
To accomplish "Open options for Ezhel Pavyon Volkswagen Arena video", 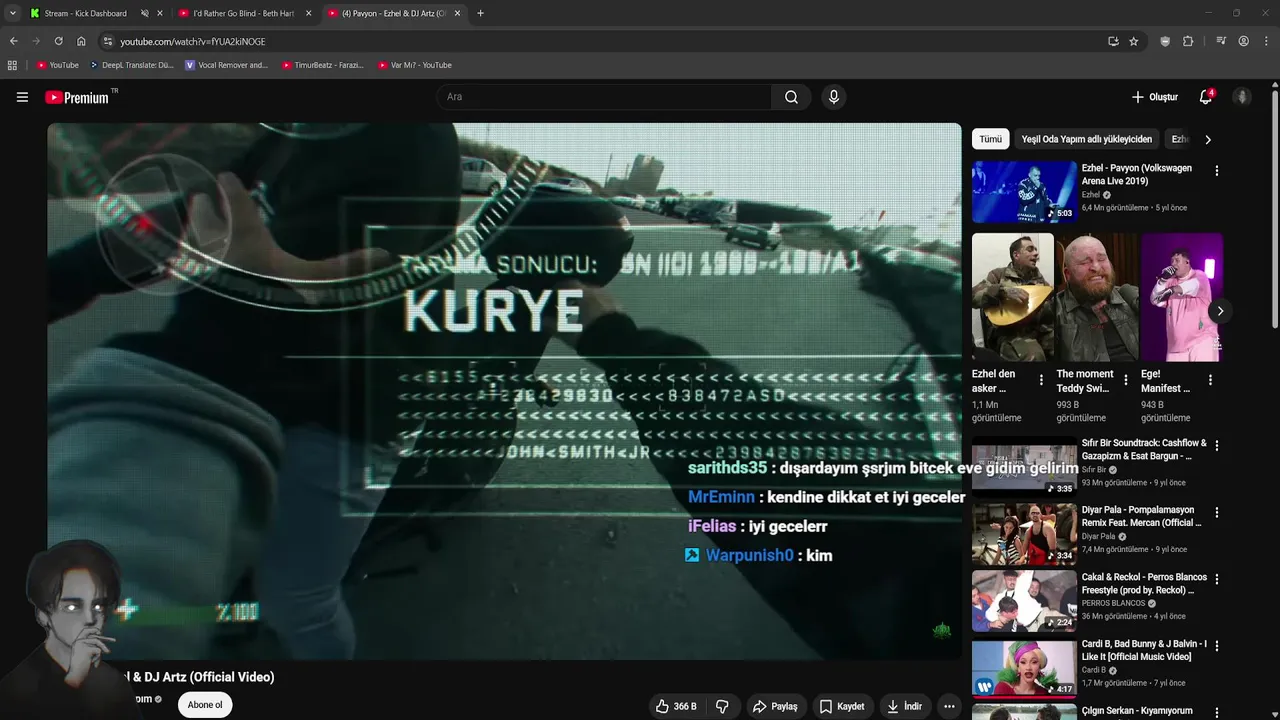I will coord(1217,171).
